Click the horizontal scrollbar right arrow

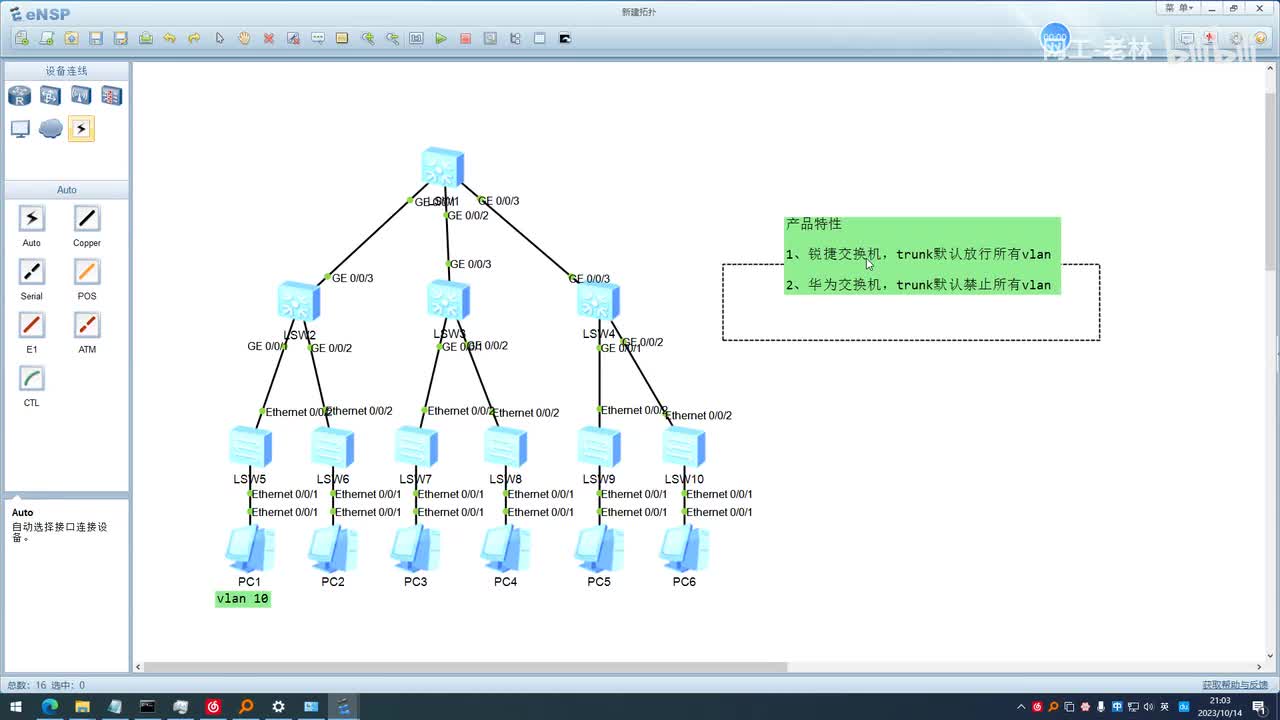click(1259, 667)
